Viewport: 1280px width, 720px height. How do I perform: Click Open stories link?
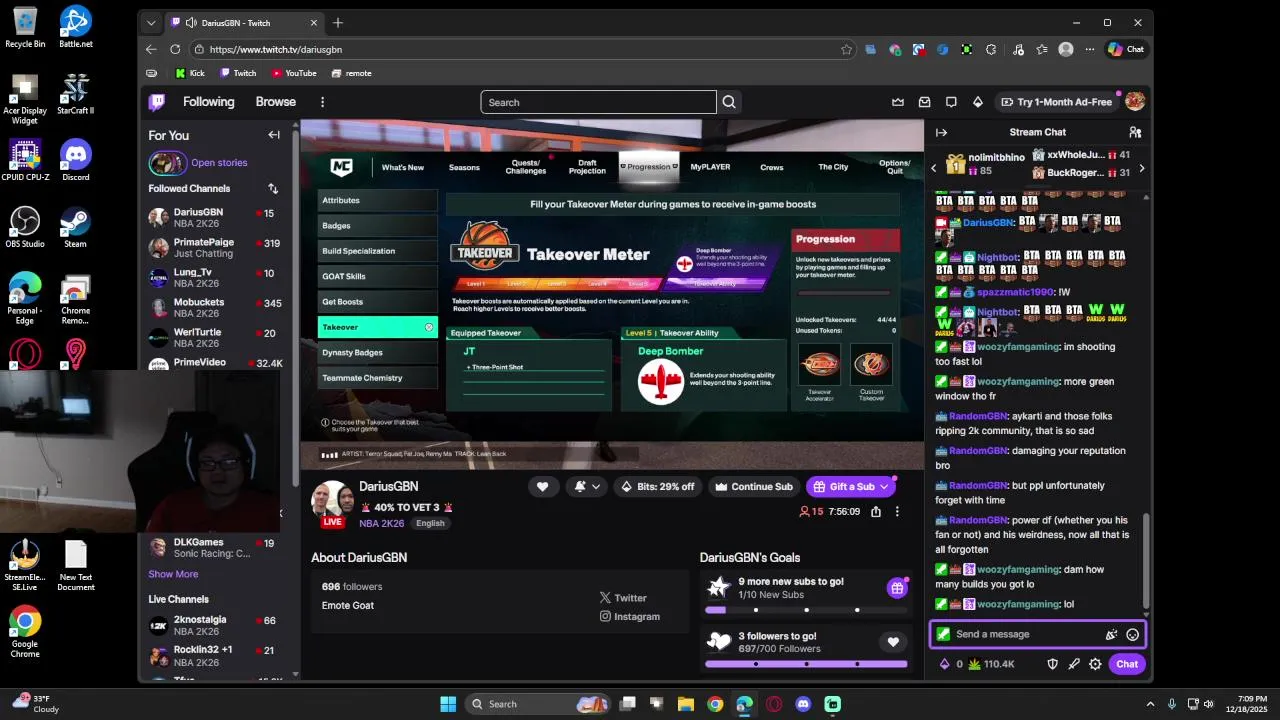click(x=219, y=163)
